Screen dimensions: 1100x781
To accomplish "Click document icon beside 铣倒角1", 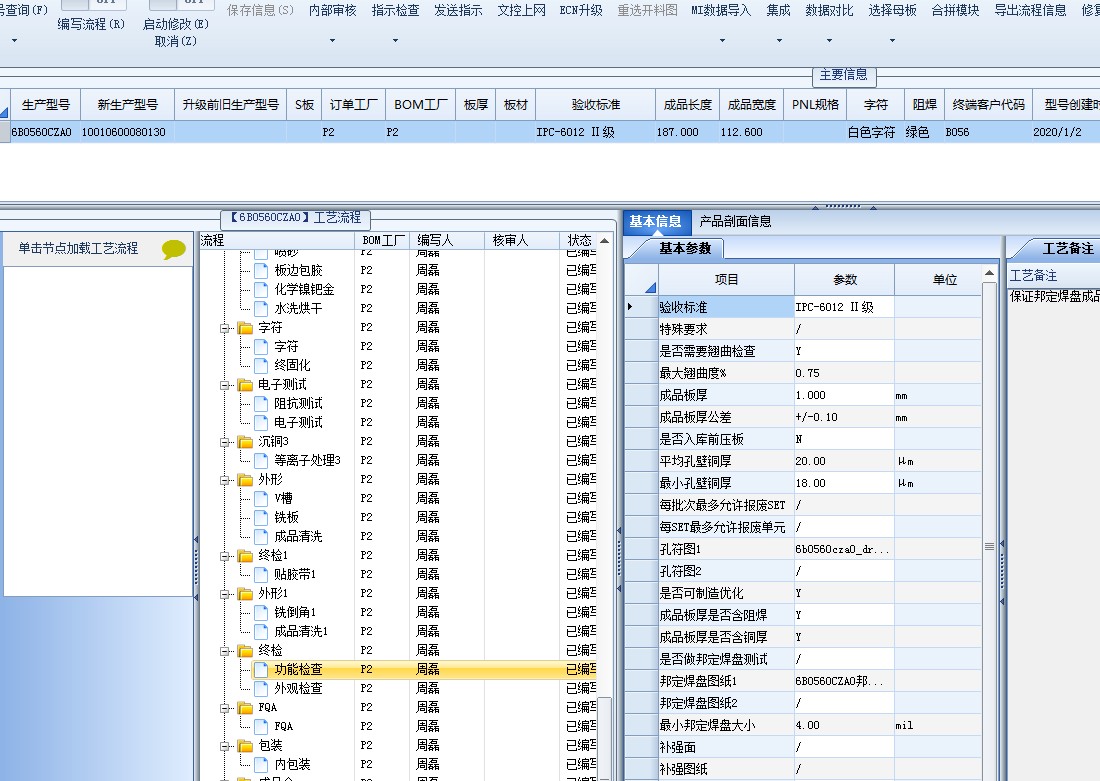I will [261, 612].
